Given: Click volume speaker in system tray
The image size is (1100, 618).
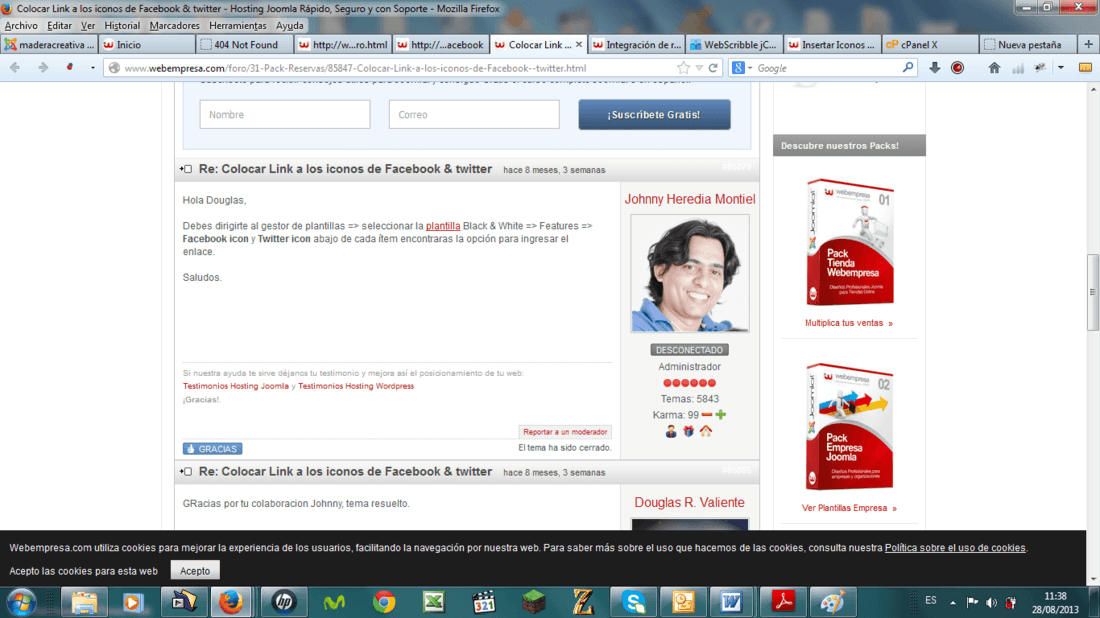Looking at the screenshot, I should click(x=991, y=602).
